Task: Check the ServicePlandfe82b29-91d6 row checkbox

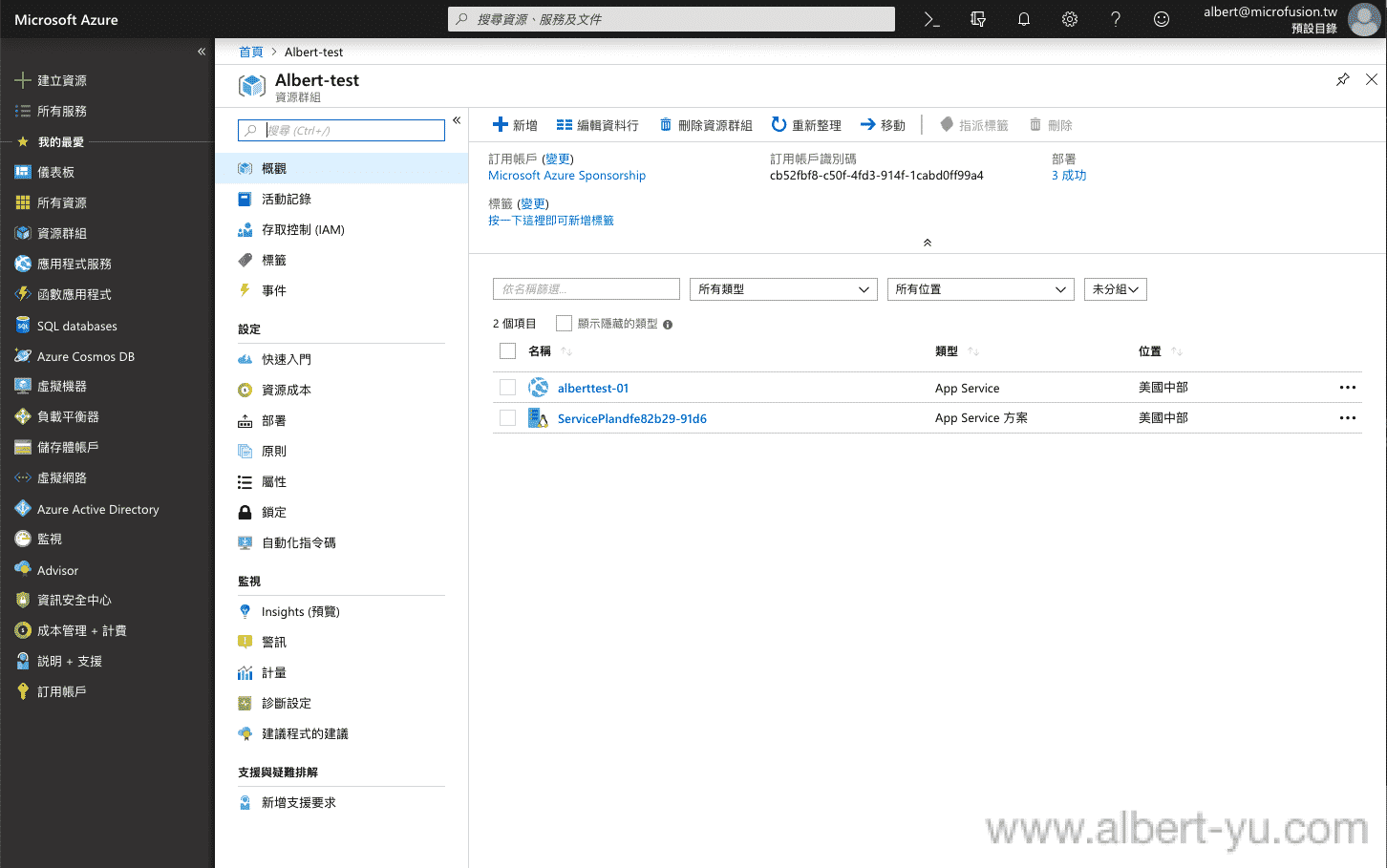Action: click(507, 418)
